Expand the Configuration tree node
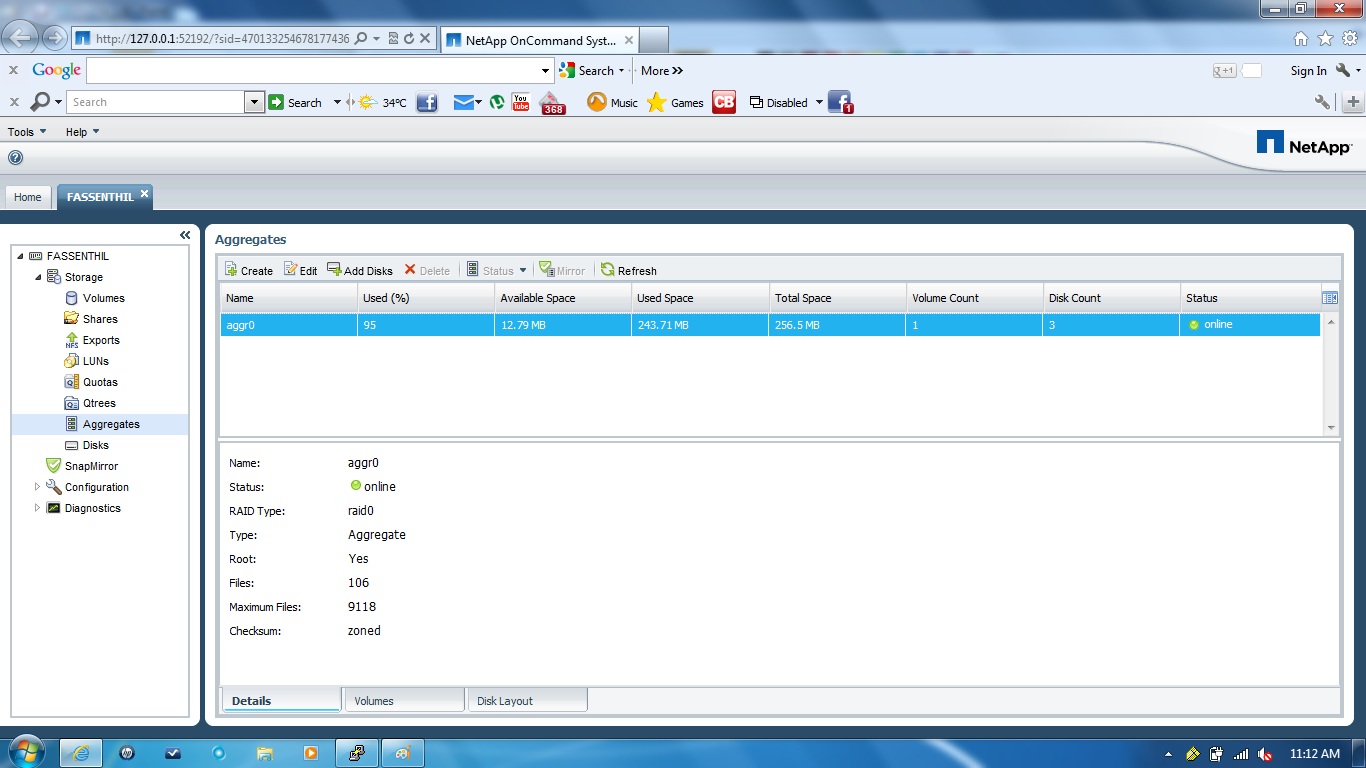Screen dimensions: 1366x768 (x=35, y=487)
